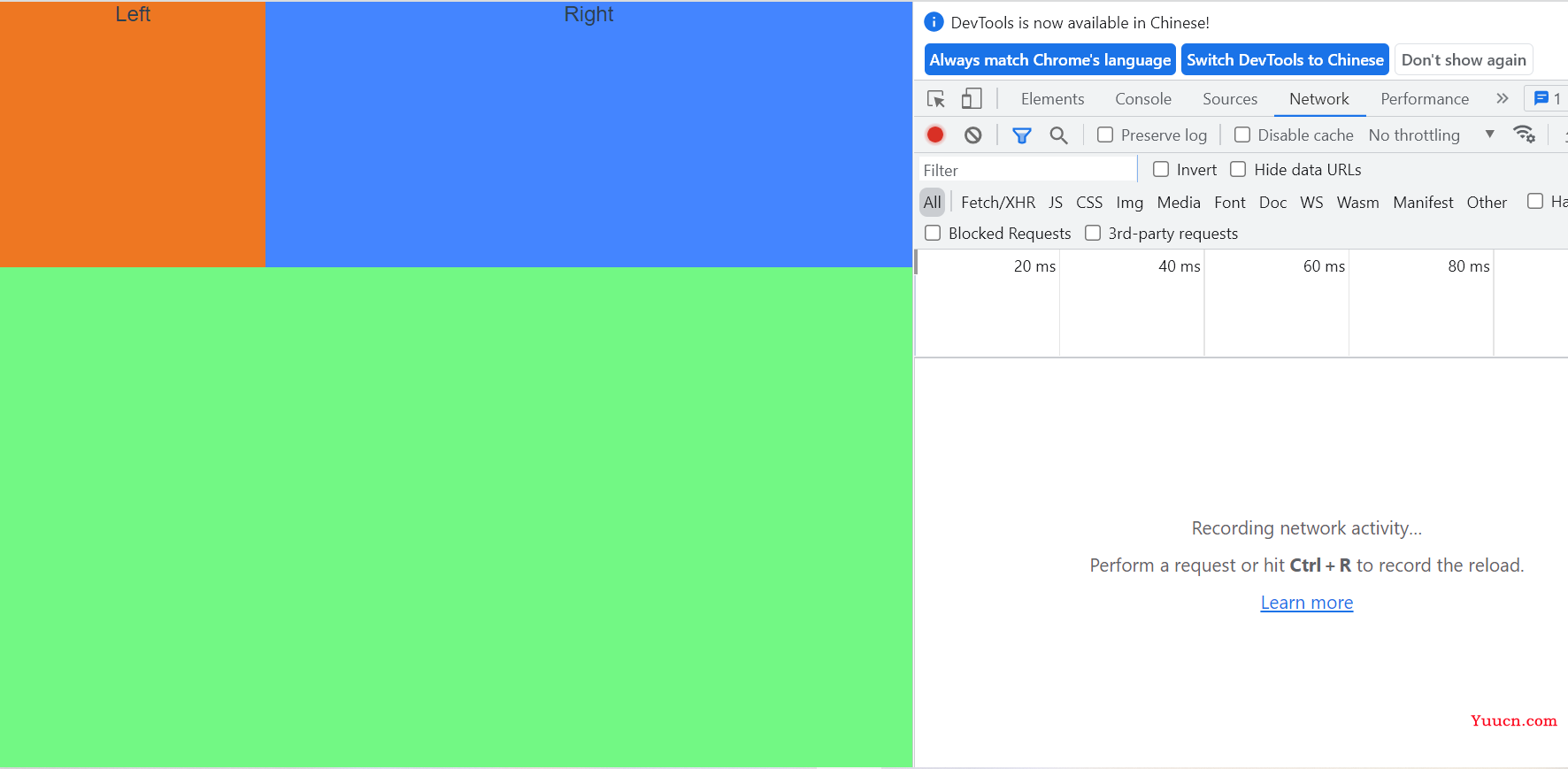Open the issues counter badge icon

point(1547,99)
